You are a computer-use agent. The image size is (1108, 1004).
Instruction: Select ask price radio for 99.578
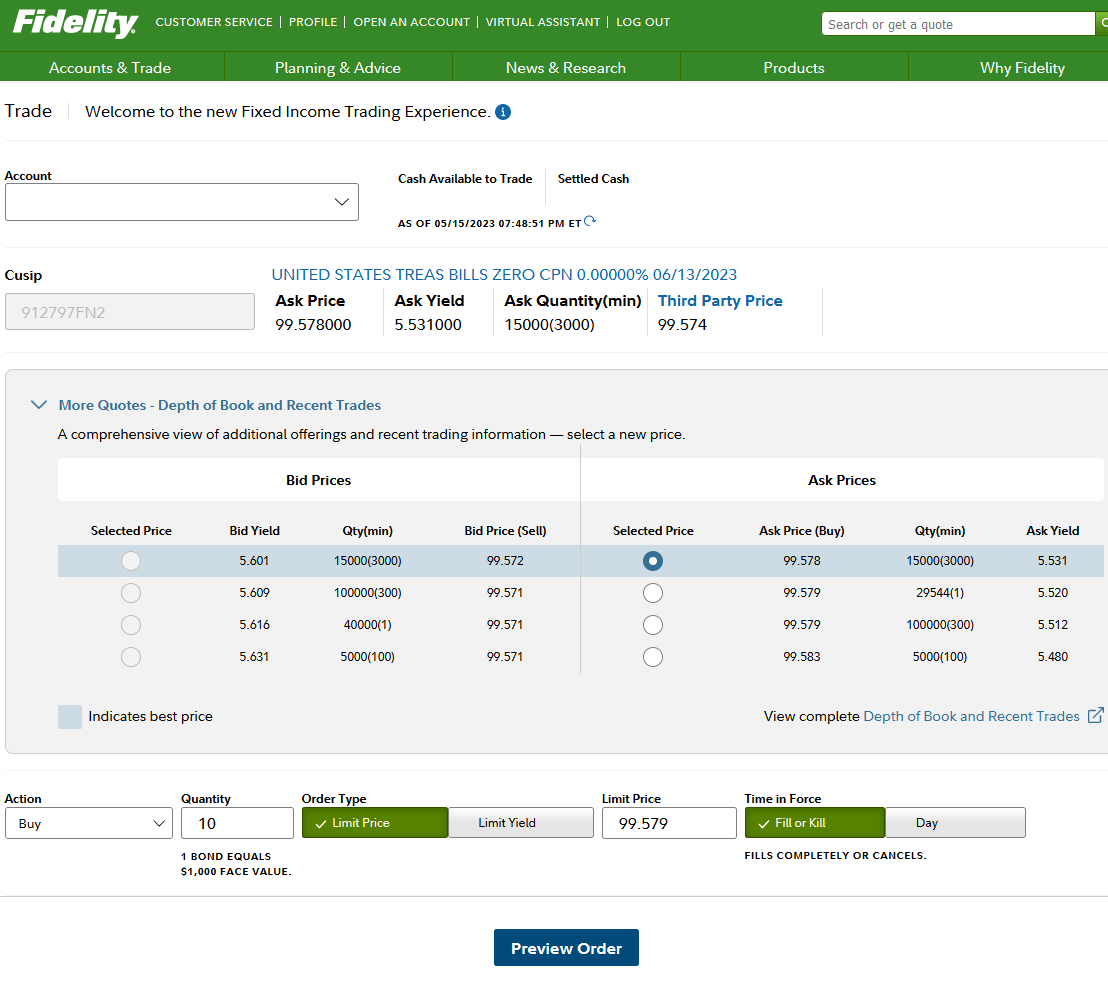pos(653,561)
